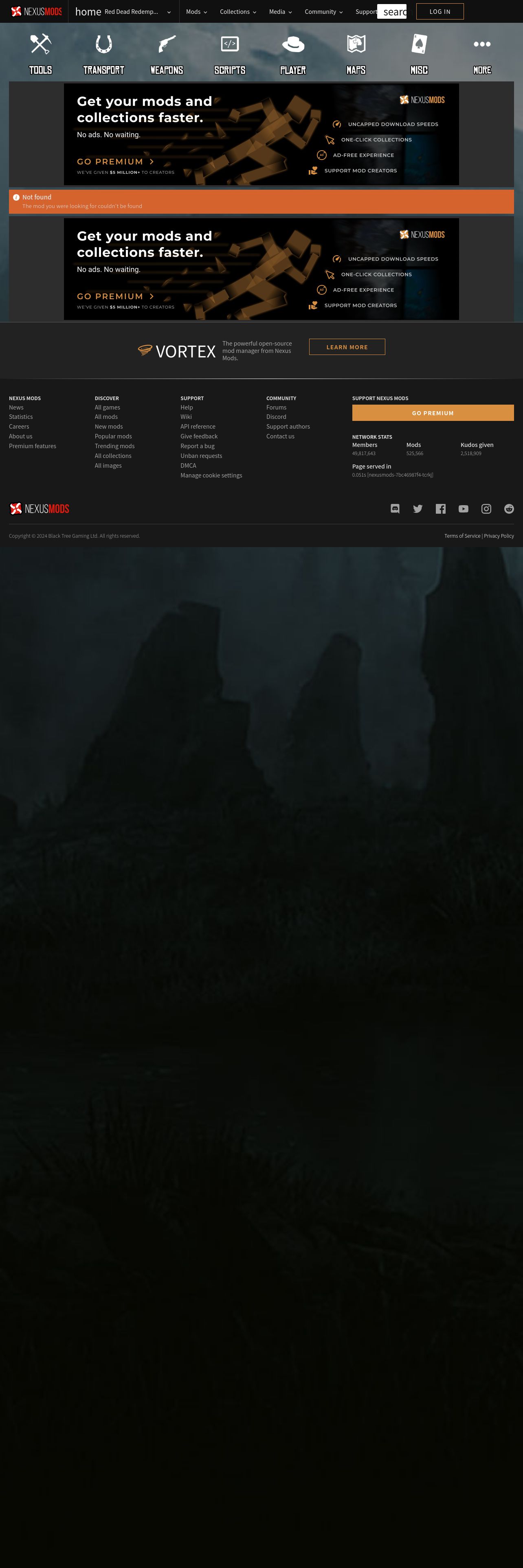This screenshot has height=1568, width=523.
Task: Open the Support authors link
Action: pyautogui.click(x=288, y=427)
